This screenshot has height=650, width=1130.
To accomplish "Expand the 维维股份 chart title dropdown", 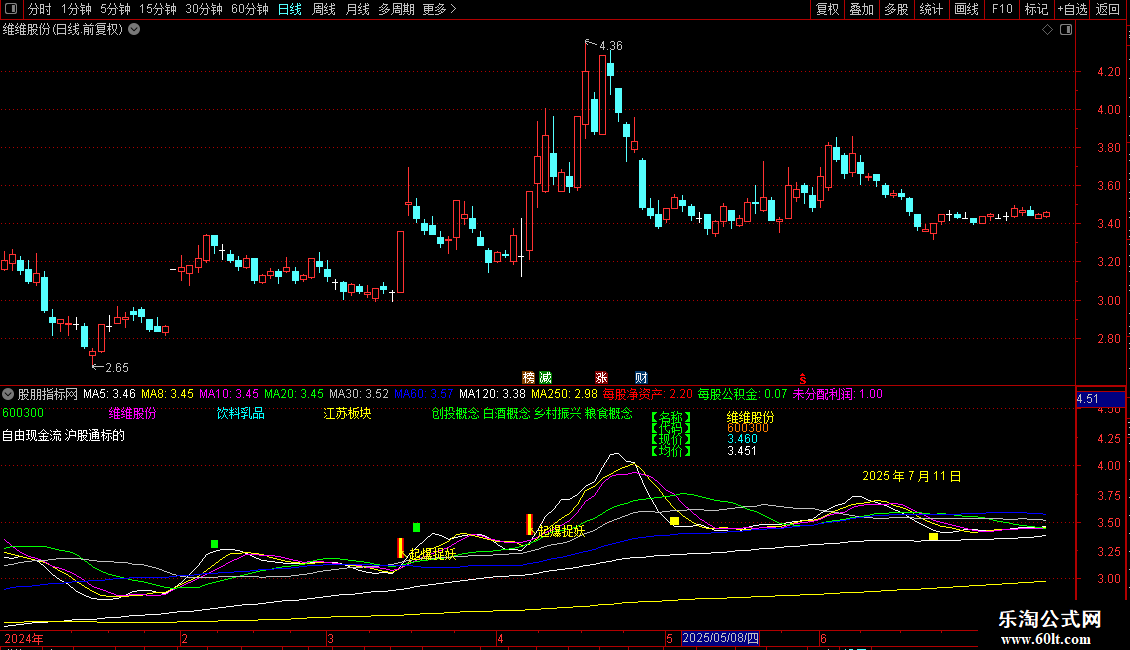I will [x=135, y=29].
